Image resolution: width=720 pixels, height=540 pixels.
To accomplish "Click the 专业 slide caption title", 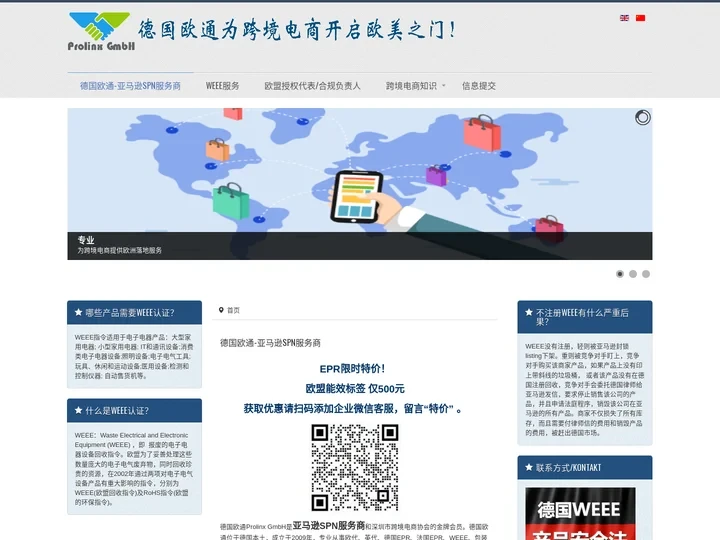I will pos(86,240).
